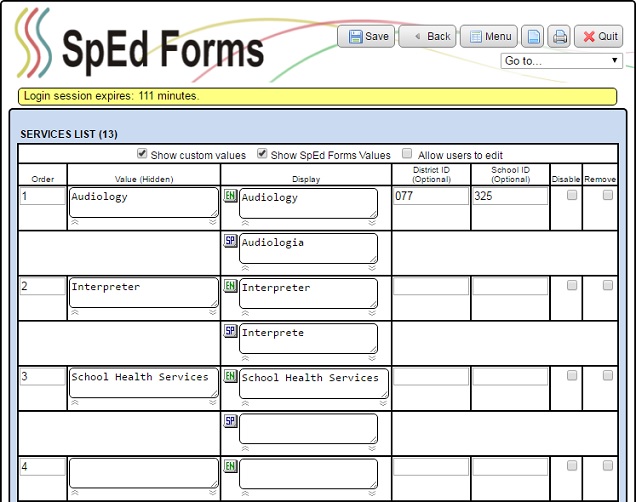The width and height of the screenshot is (636, 502).
Task: Save the services list
Action: [x=366, y=37]
